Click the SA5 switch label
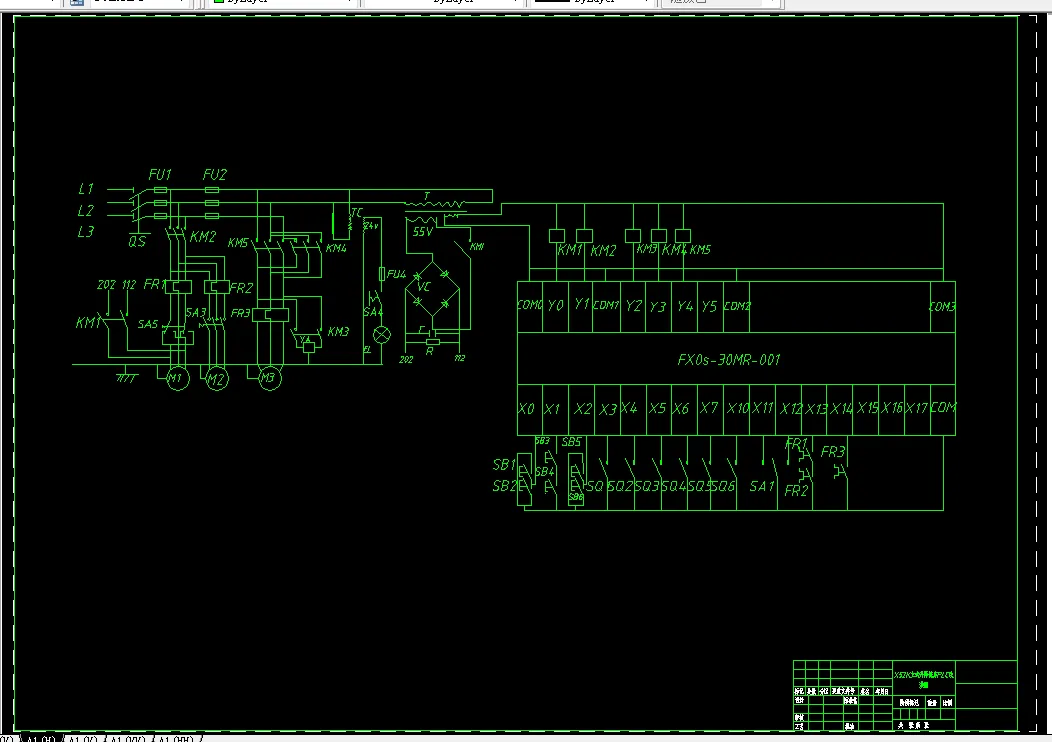Image resolution: width=1052 pixels, height=742 pixels. coord(148,324)
